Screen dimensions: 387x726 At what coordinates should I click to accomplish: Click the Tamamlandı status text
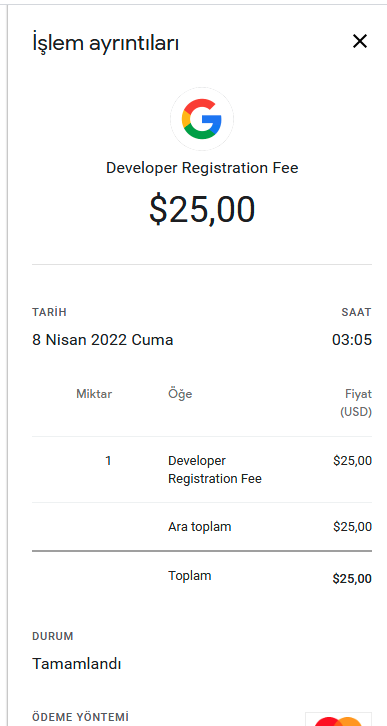tap(77, 664)
